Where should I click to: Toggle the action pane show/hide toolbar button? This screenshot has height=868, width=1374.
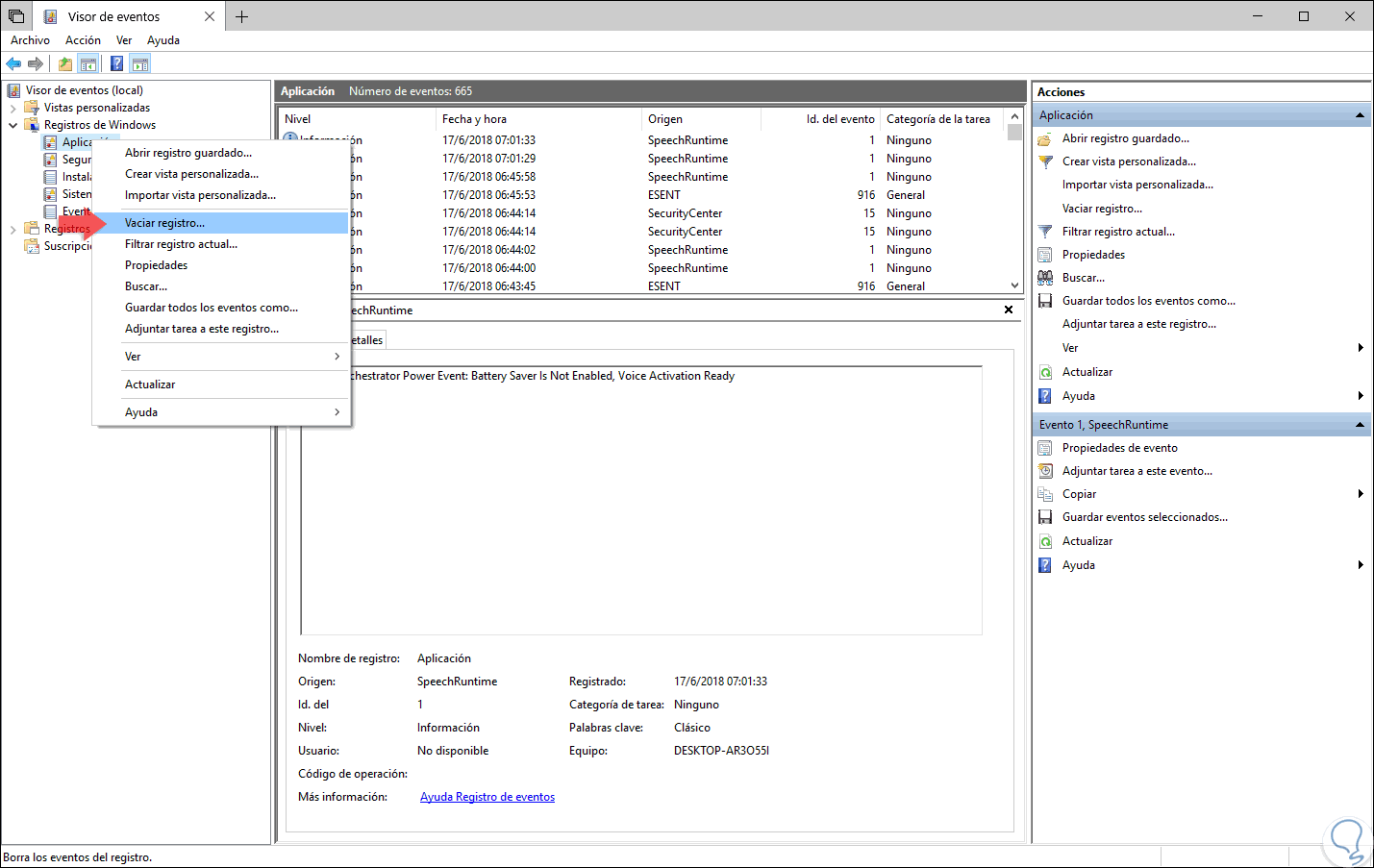(x=140, y=64)
